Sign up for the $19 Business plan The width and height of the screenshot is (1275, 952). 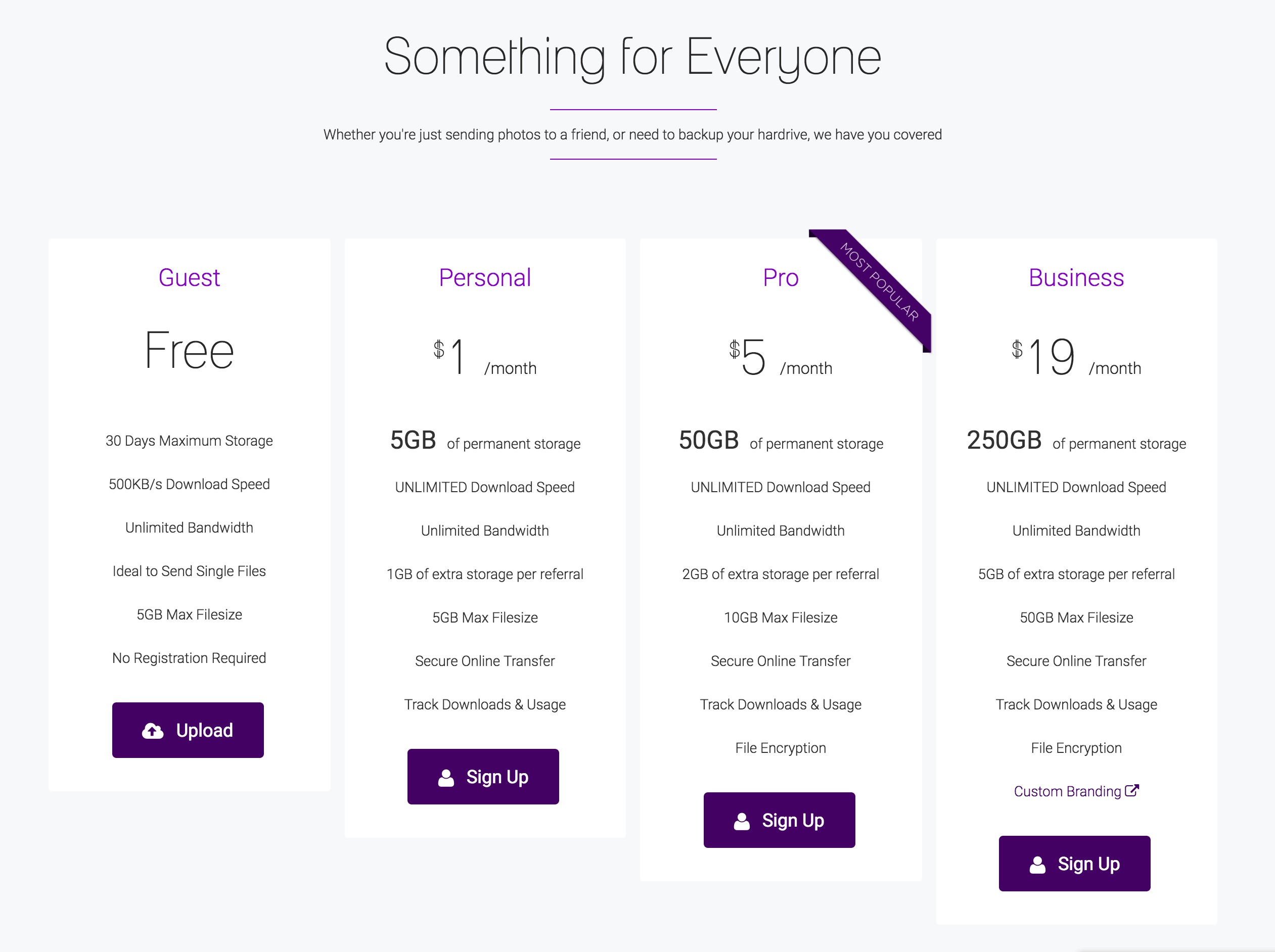coord(1074,864)
